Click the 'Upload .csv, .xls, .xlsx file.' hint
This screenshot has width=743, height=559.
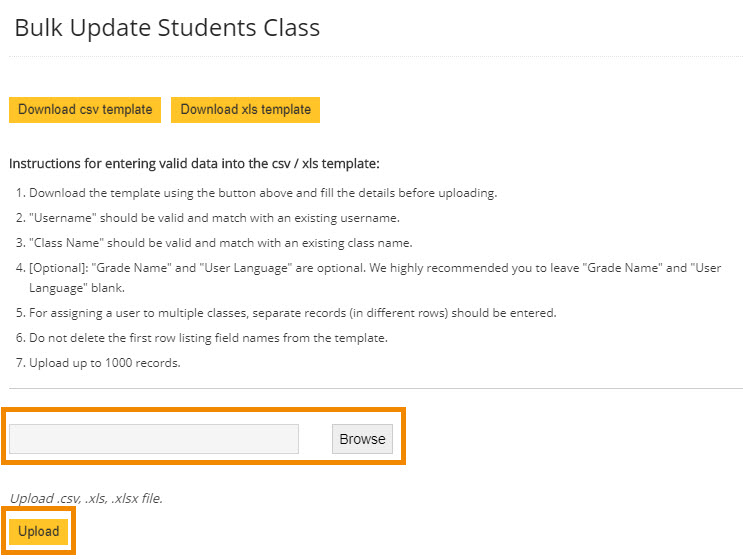[86, 498]
